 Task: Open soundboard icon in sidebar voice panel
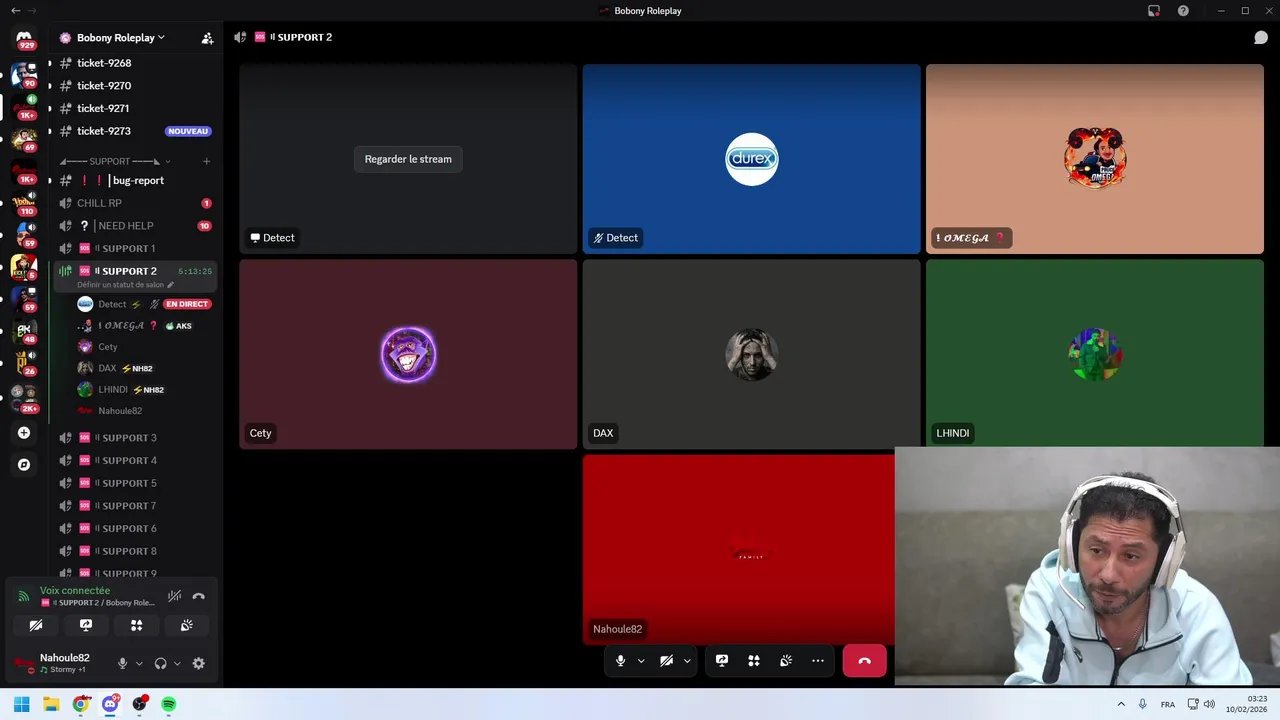coord(187,625)
